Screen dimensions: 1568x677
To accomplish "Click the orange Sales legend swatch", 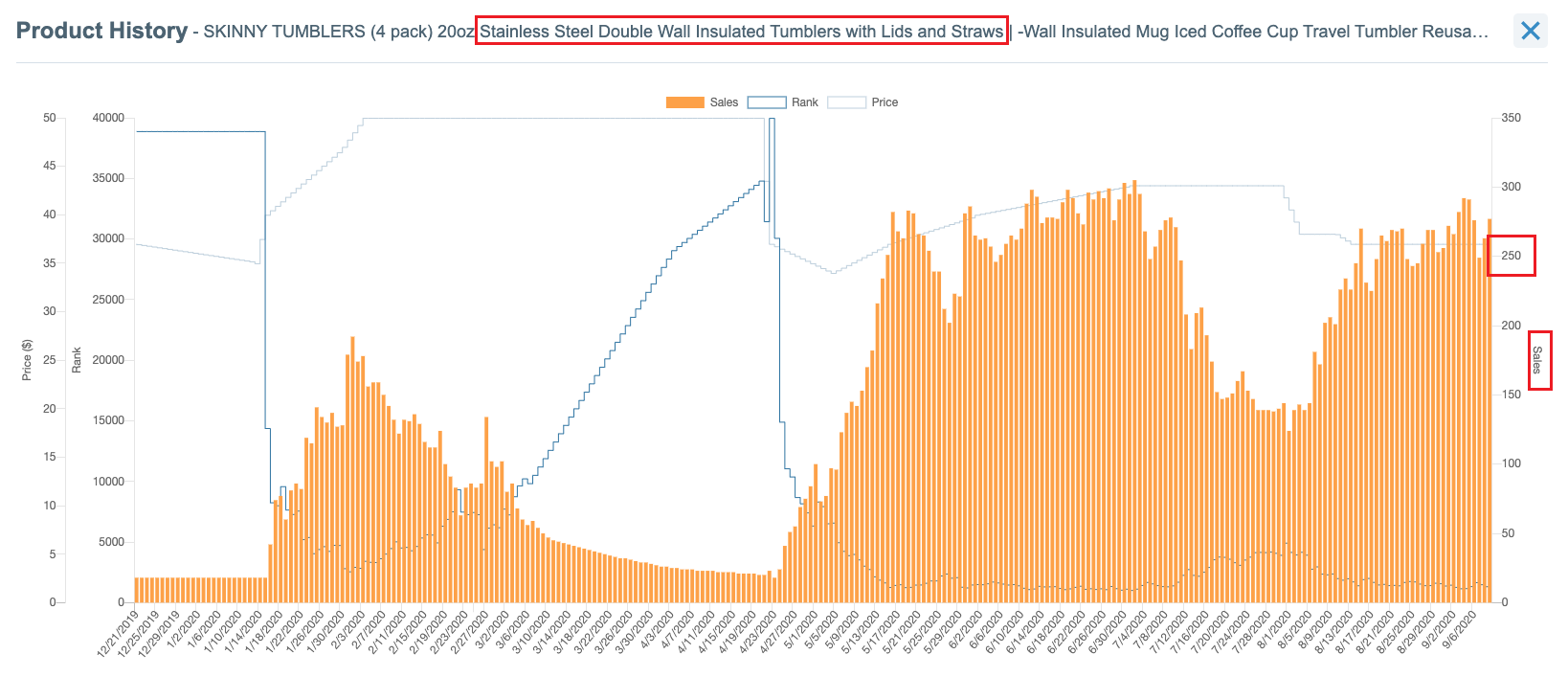I will pos(684,102).
